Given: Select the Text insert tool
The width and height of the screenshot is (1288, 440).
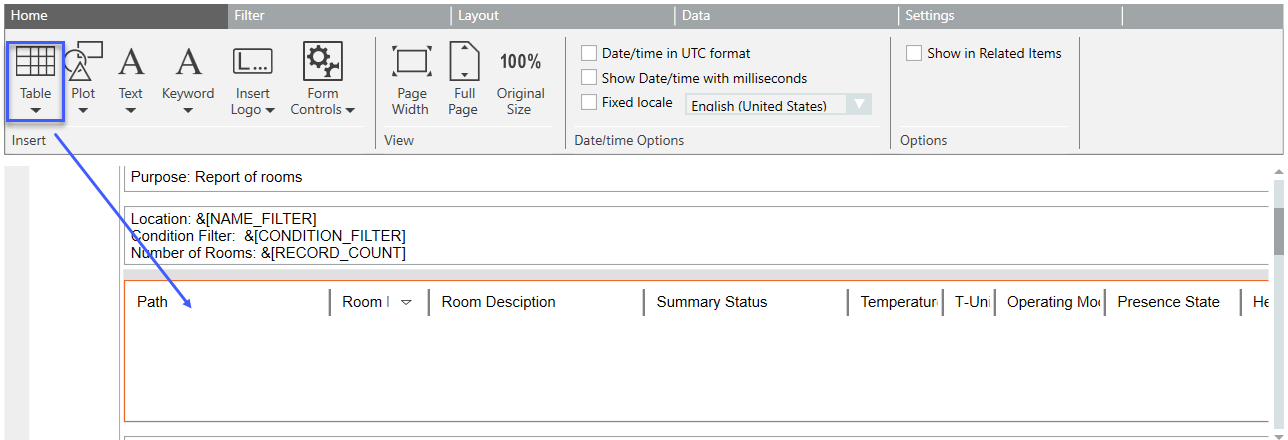Looking at the screenshot, I should pos(131,62).
